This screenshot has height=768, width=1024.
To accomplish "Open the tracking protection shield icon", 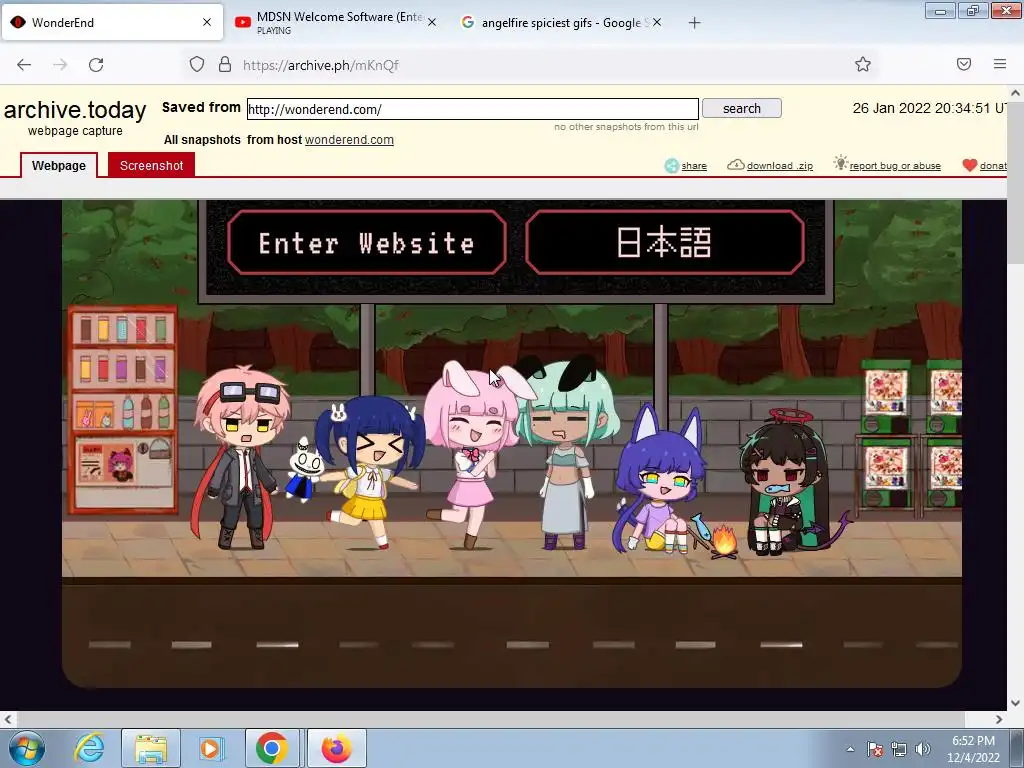I will point(197,64).
